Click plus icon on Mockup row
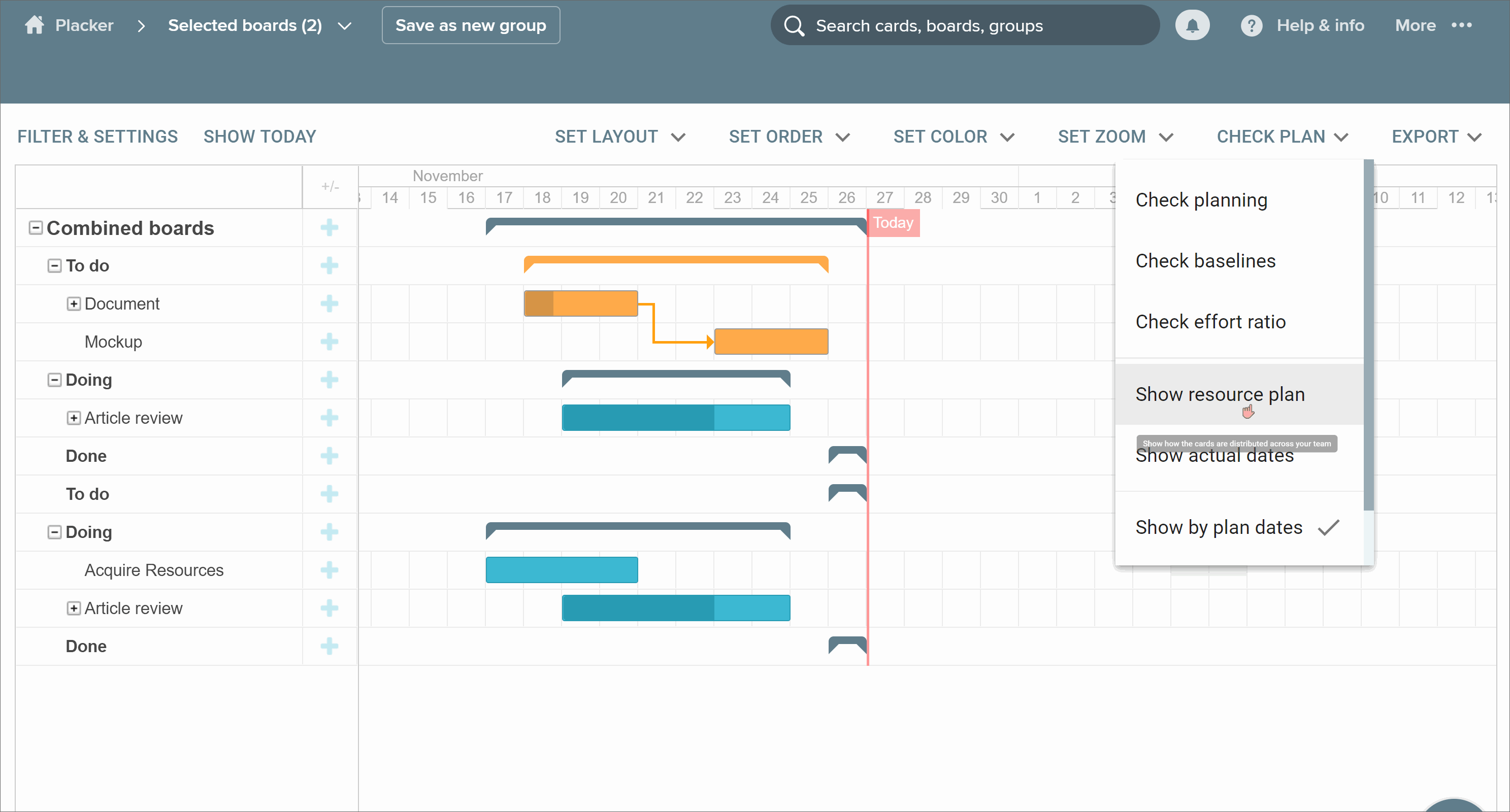The width and height of the screenshot is (1510, 812). pyautogui.click(x=330, y=342)
